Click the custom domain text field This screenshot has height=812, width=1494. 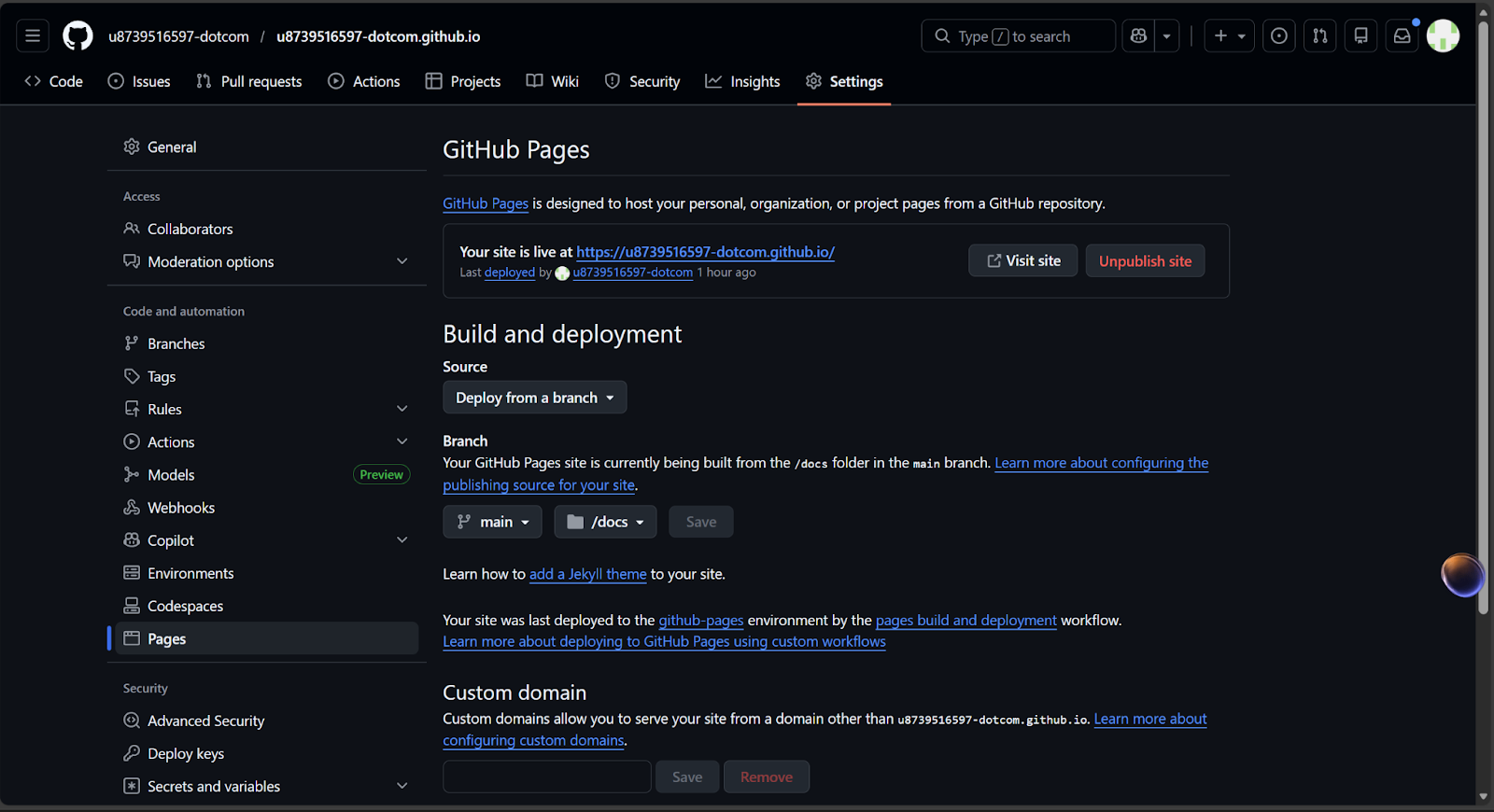tap(546, 777)
